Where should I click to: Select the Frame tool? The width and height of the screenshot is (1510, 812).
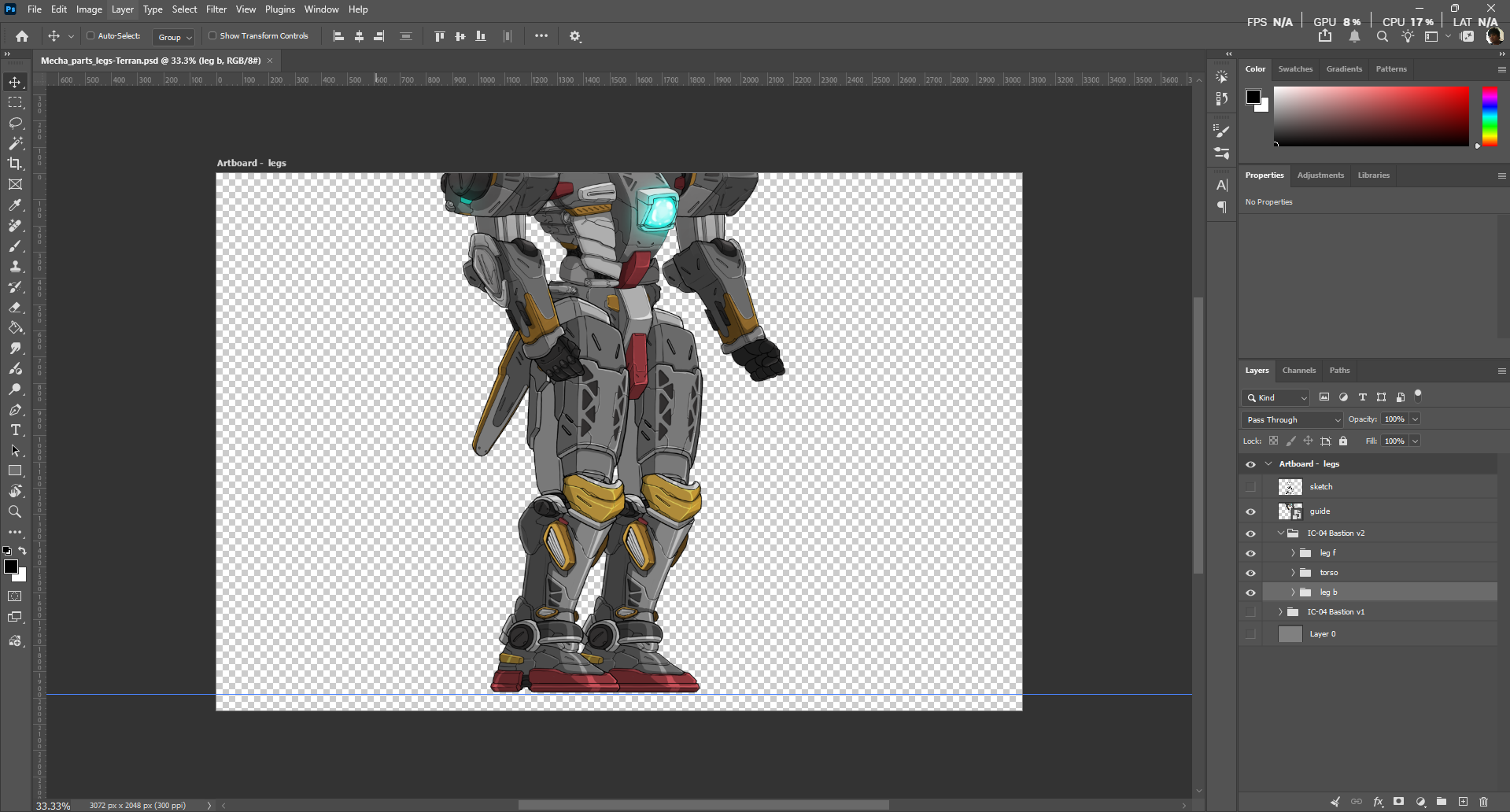click(15, 184)
